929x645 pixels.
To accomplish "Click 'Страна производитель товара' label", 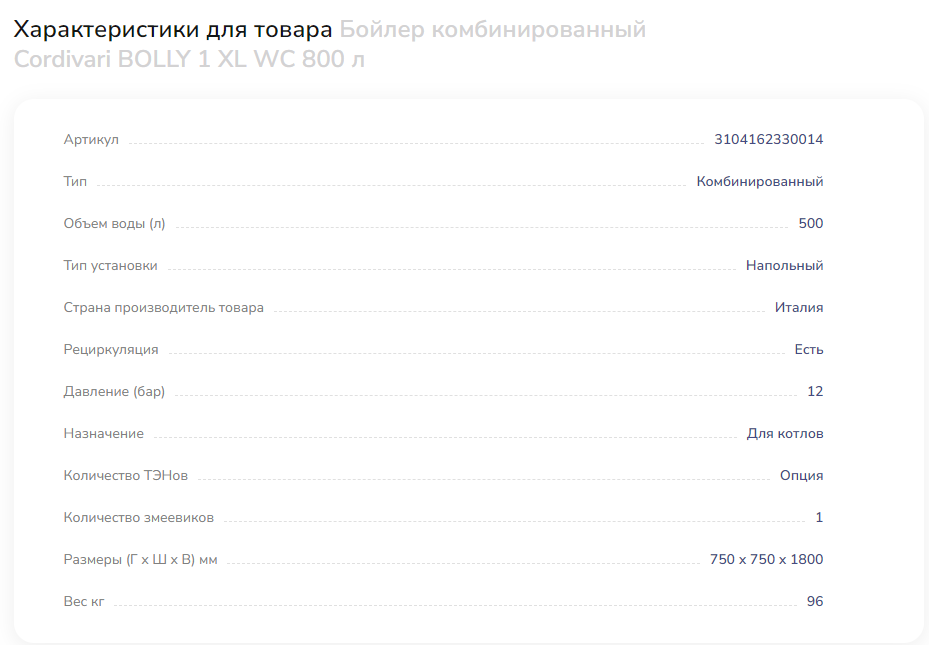I will (164, 308).
